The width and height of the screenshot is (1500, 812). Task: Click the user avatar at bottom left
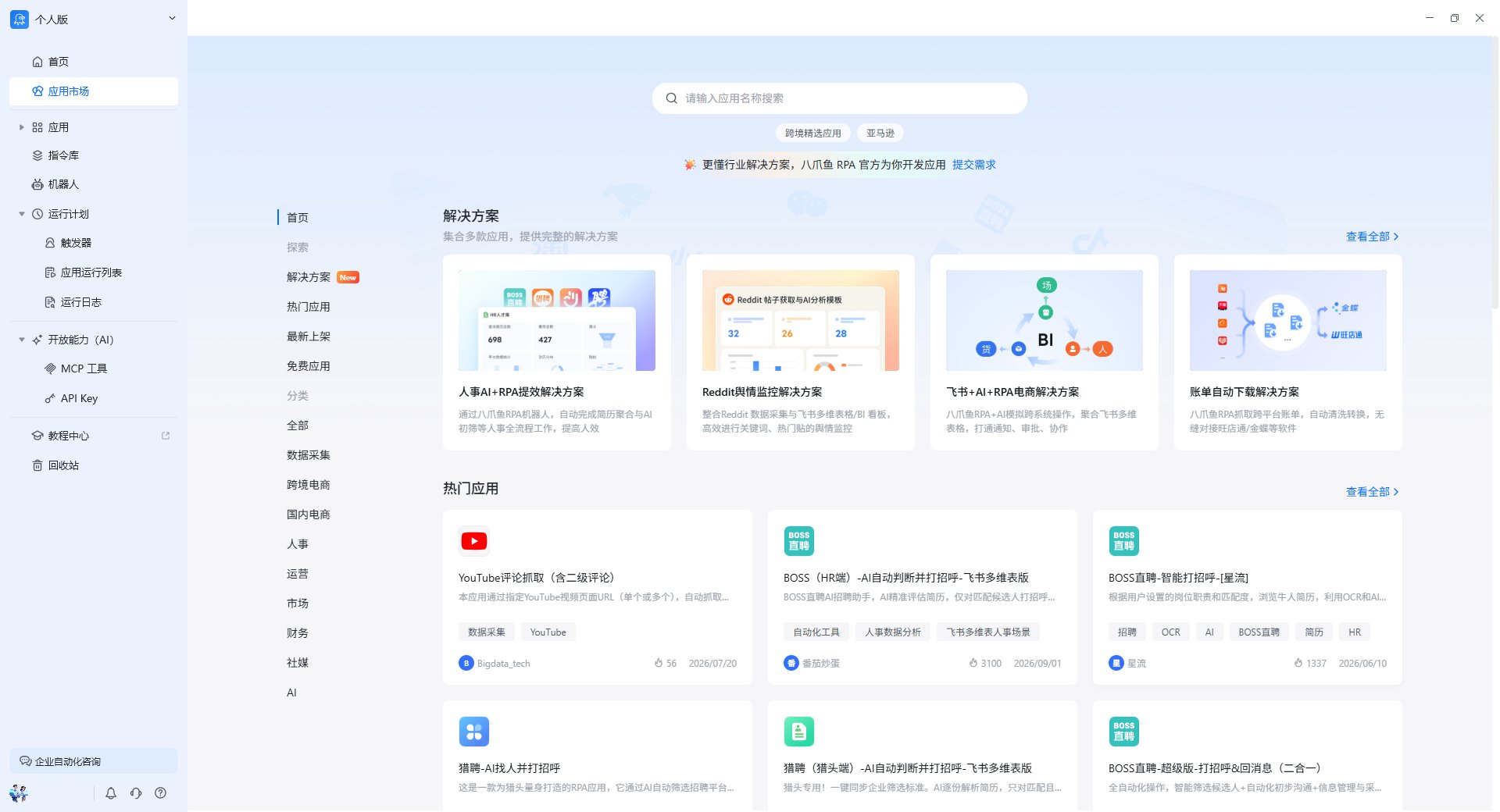coord(19,793)
